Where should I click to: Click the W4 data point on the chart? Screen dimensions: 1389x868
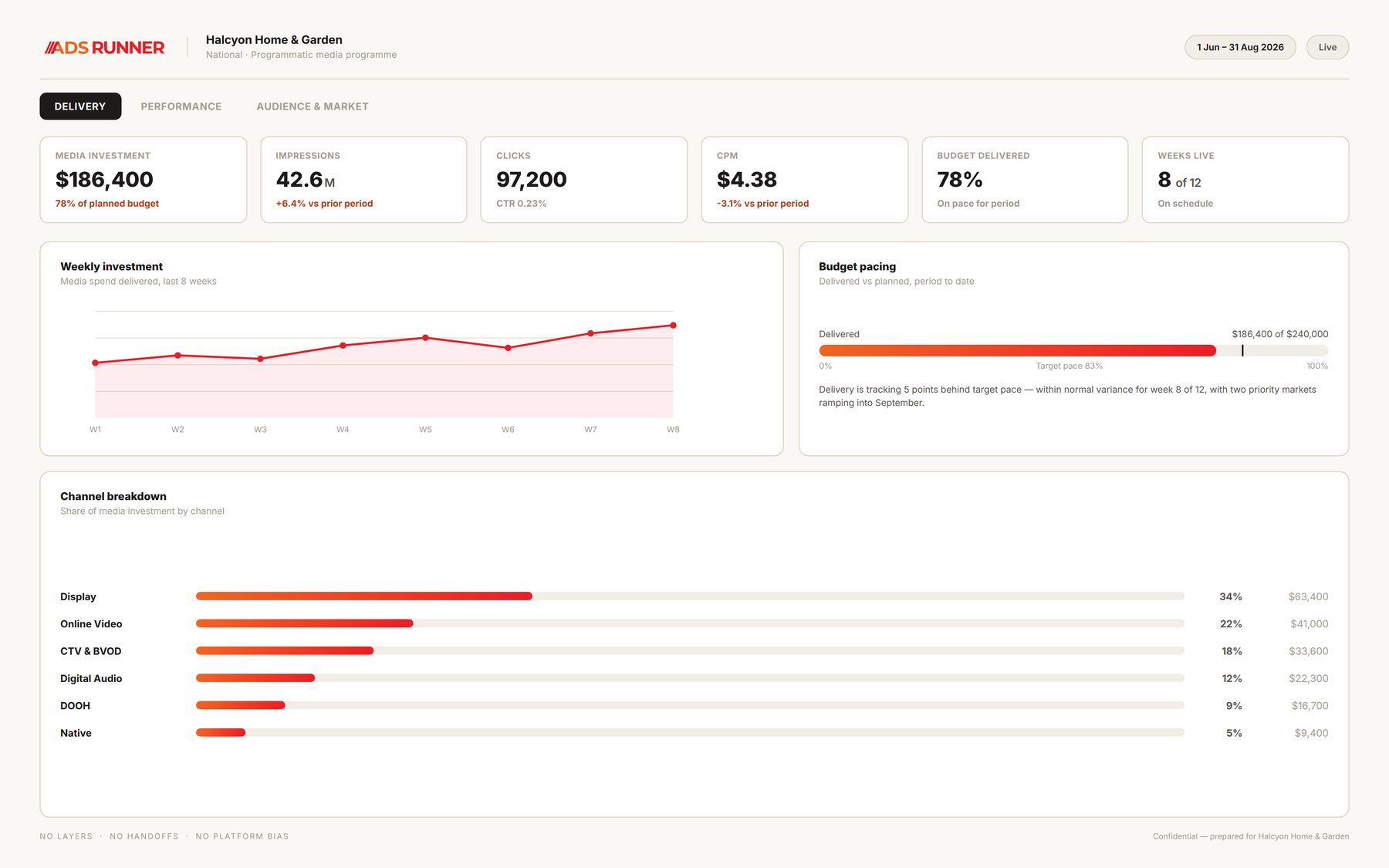tap(343, 346)
